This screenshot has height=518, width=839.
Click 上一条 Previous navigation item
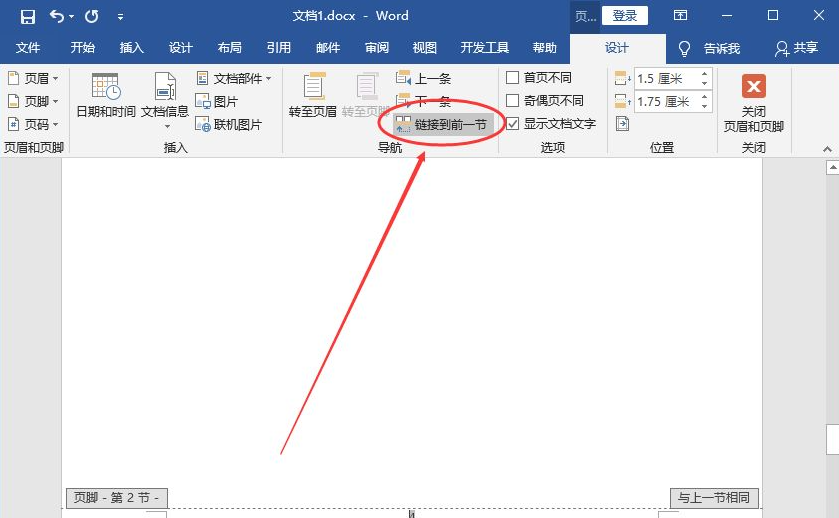[x=424, y=78]
